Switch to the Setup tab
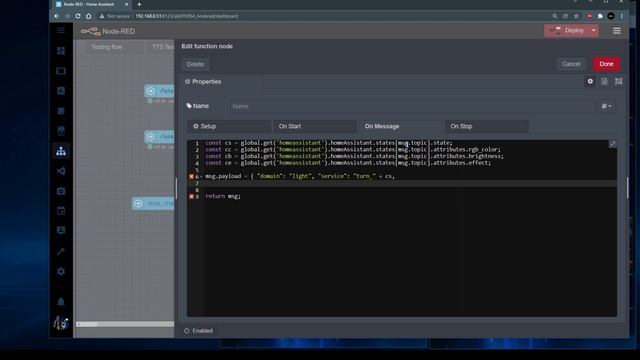Image resolution: width=640 pixels, height=360 pixels. (x=229, y=126)
